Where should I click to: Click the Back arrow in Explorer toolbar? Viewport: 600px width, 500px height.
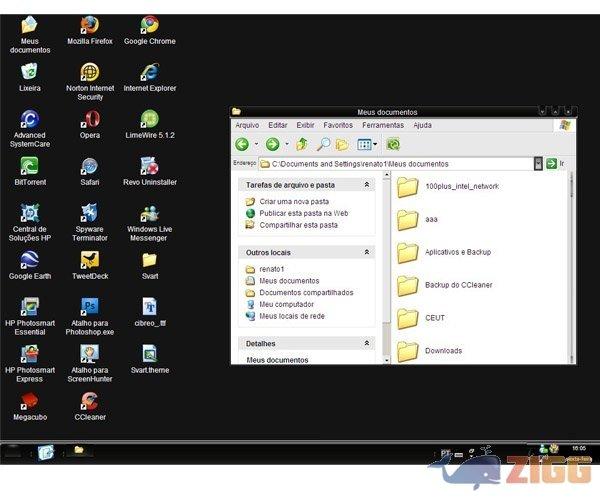[241, 144]
